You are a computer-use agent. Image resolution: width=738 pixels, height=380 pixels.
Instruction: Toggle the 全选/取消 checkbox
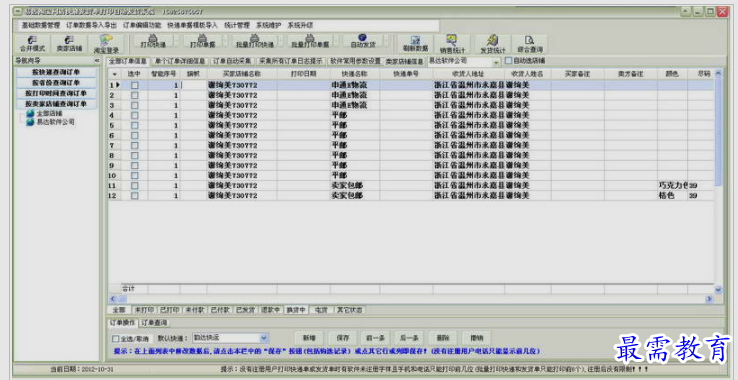pos(116,339)
